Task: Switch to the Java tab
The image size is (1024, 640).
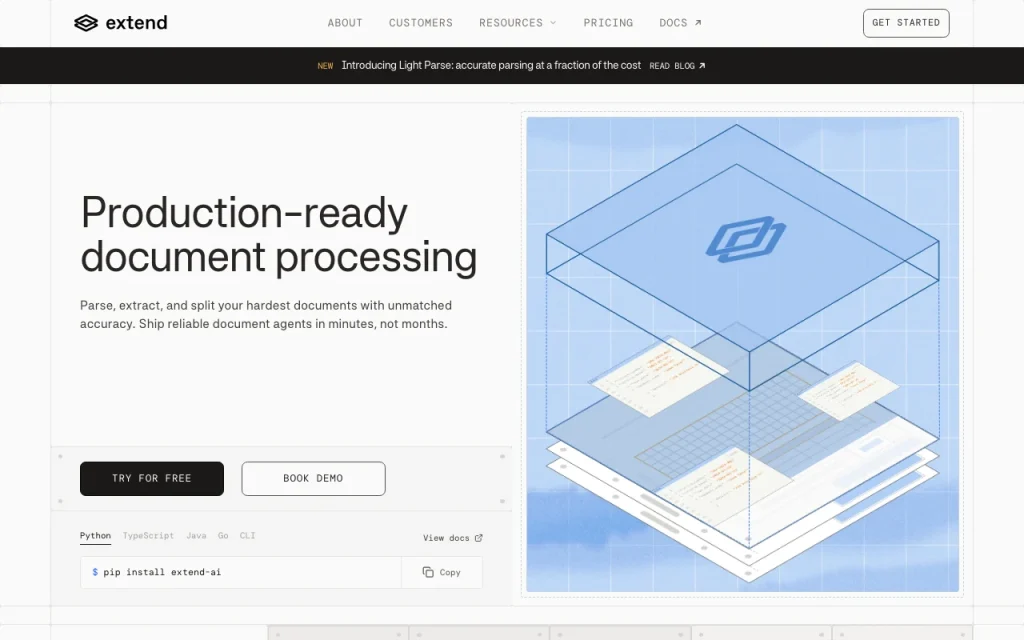Action: click(196, 536)
